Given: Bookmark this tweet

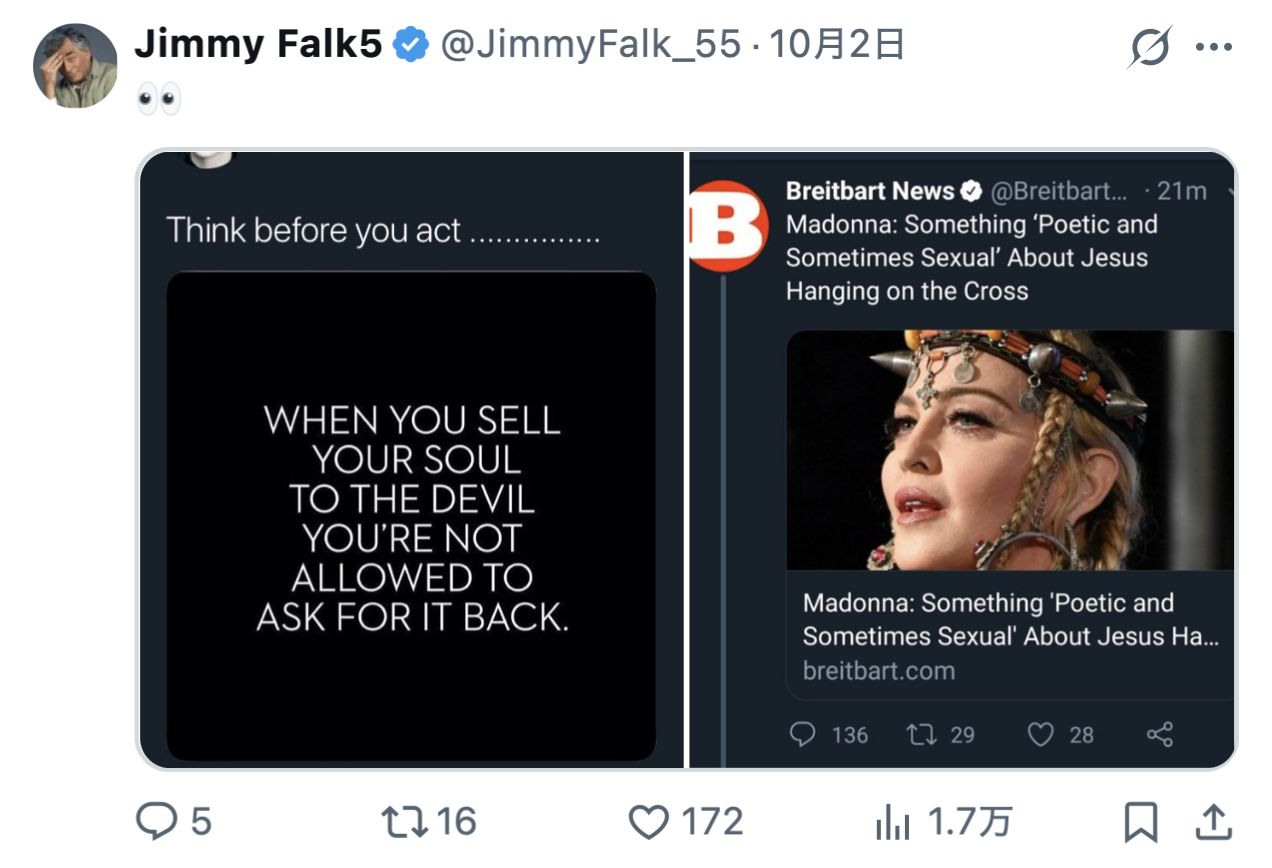Looking at the screenshot, I should (x=1141, y=822).
